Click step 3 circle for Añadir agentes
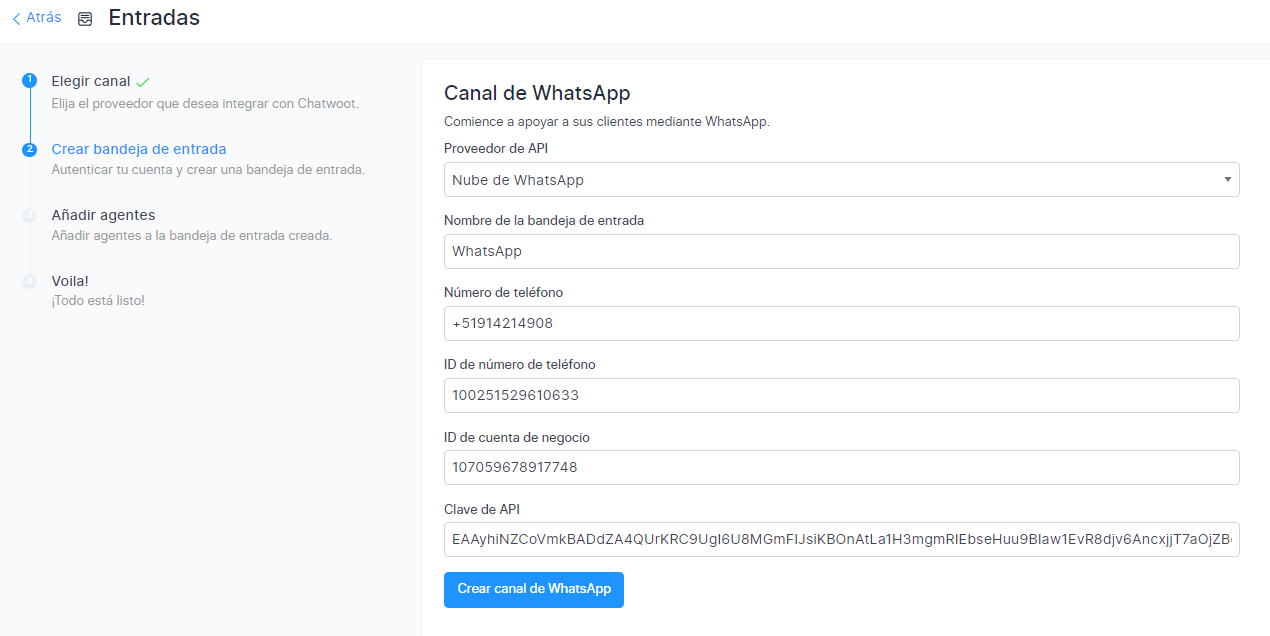 click(x=30, y=215)
